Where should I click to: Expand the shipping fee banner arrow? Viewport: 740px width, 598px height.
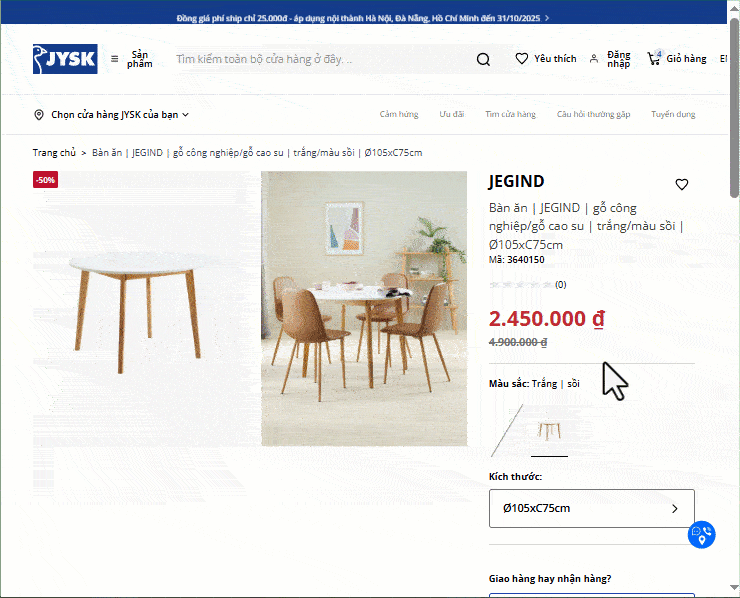point(547,18)
